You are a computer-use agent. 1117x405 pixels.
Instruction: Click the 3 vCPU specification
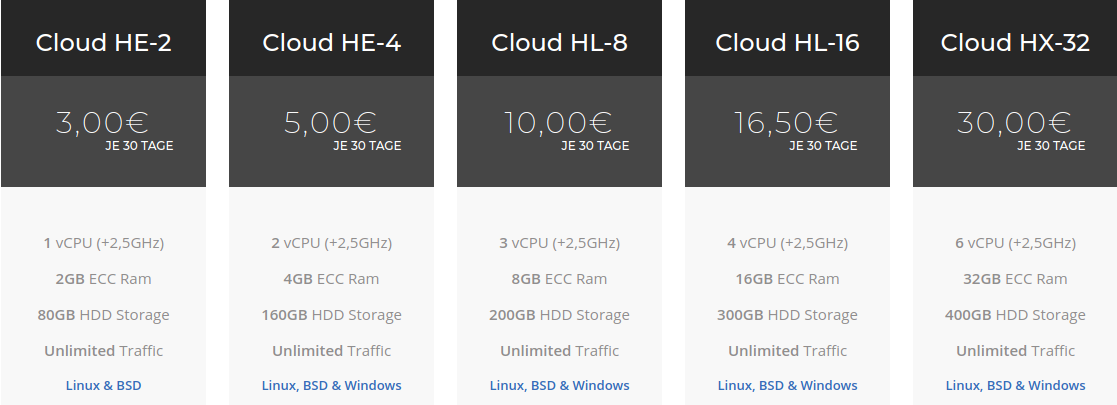click(559, 243)
